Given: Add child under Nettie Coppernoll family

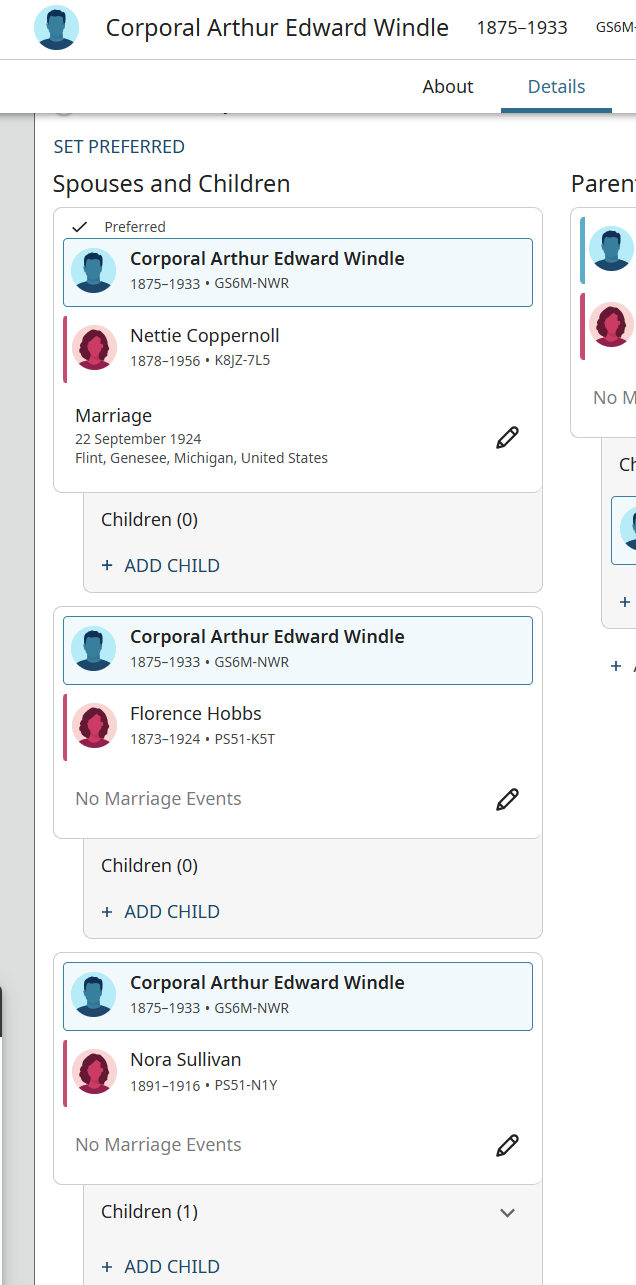Looking at the screenshot, I should click(x=161, y=566).
